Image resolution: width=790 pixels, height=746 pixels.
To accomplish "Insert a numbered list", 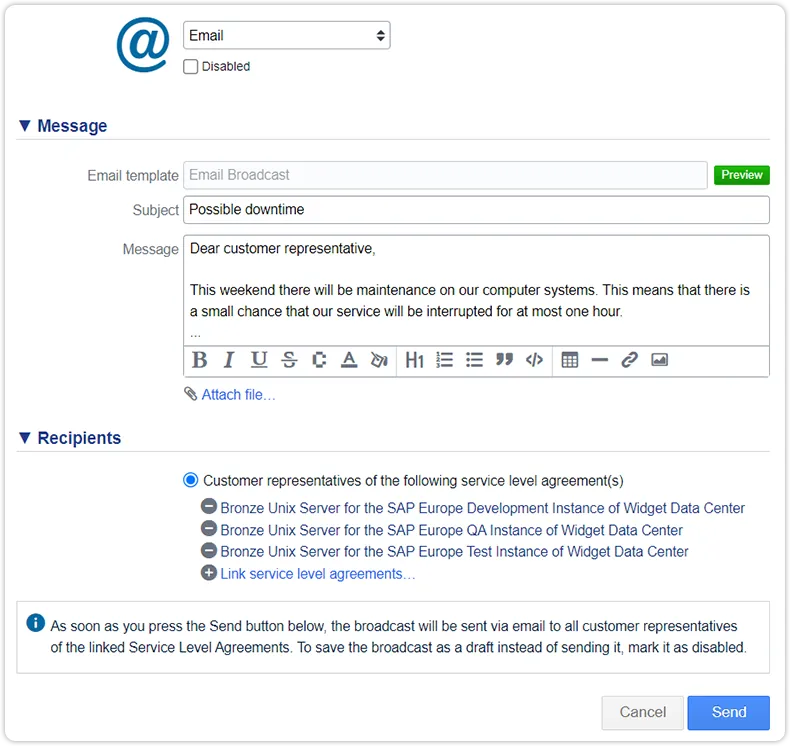I will pyautogui.click(x=444, y=360).
